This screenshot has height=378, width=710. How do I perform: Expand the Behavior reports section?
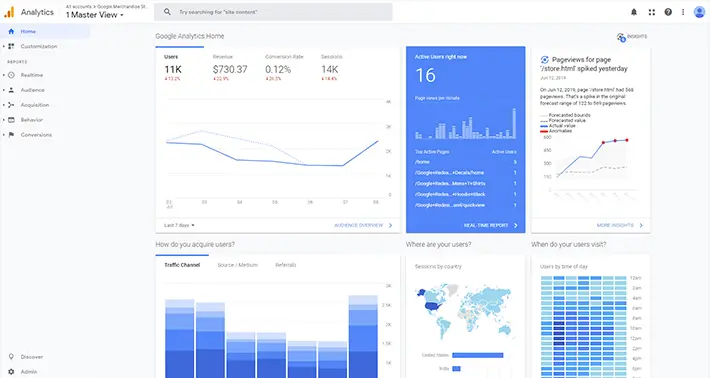tap(4, 120)
